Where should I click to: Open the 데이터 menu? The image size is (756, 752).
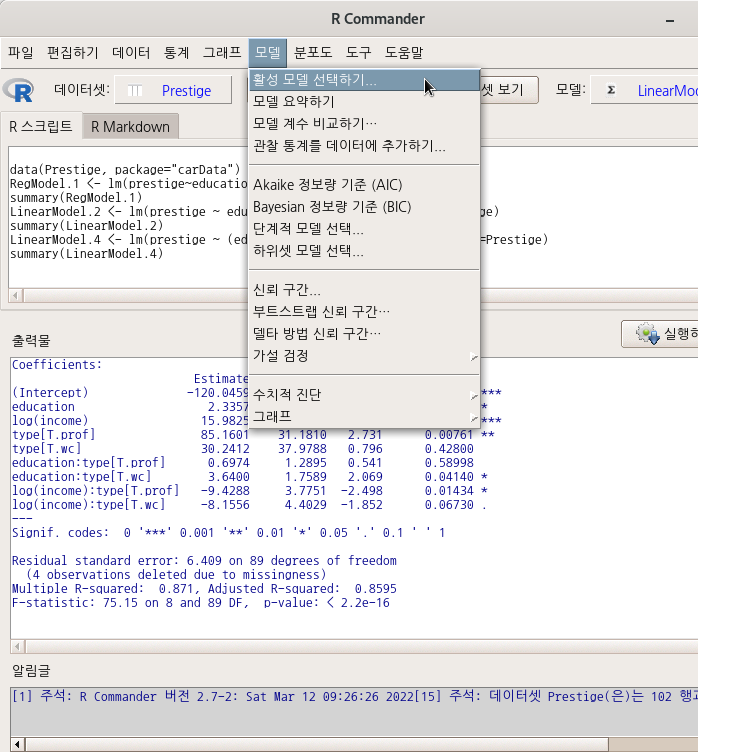[x=131, y=53]
